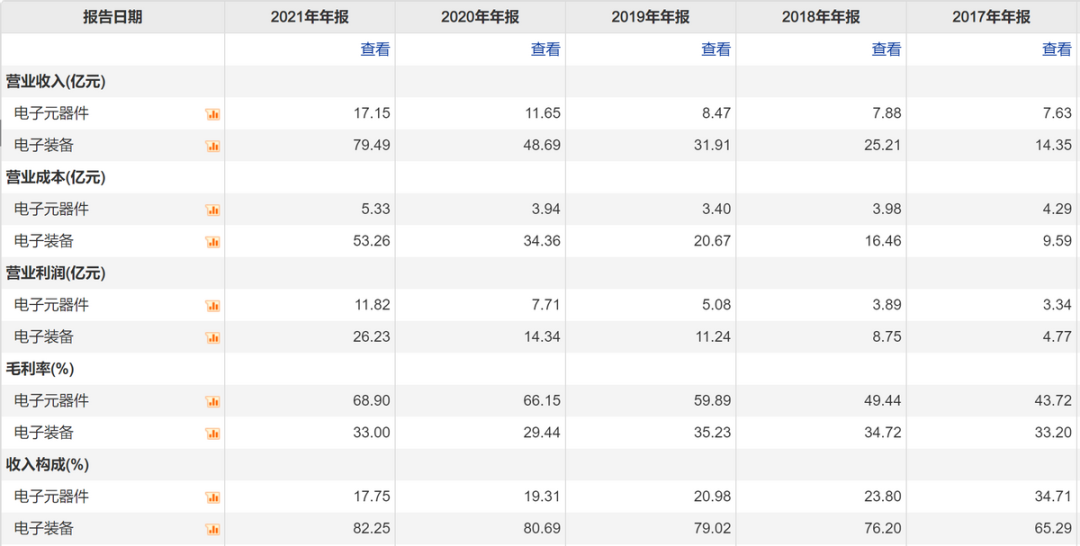Open chart icon for 电子元器件 under 收入构成
The width and height of the screenshot is (1080, 546).
pos(213,497)
